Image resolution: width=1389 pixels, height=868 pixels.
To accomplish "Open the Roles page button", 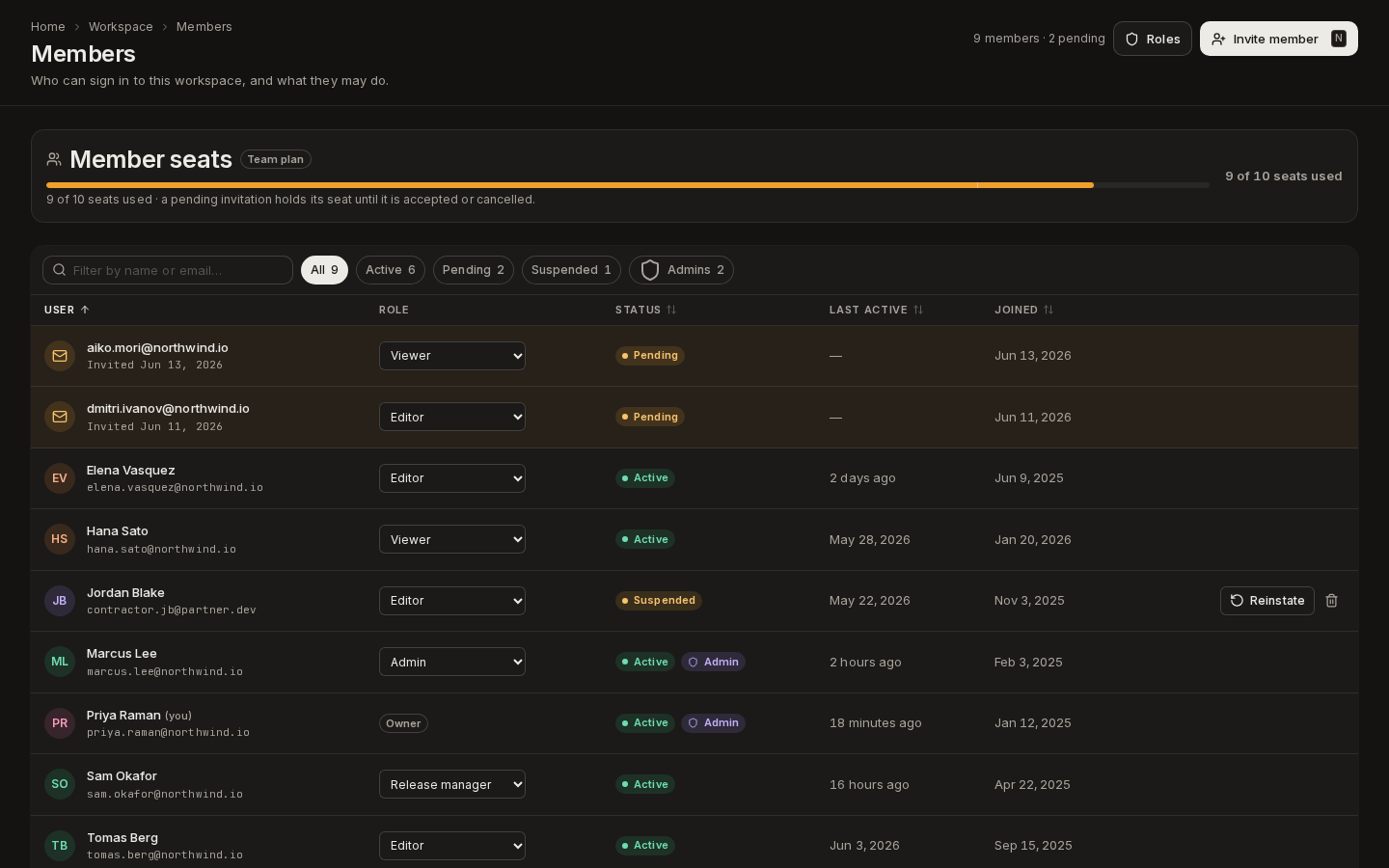I will (x=1153, y=39).
